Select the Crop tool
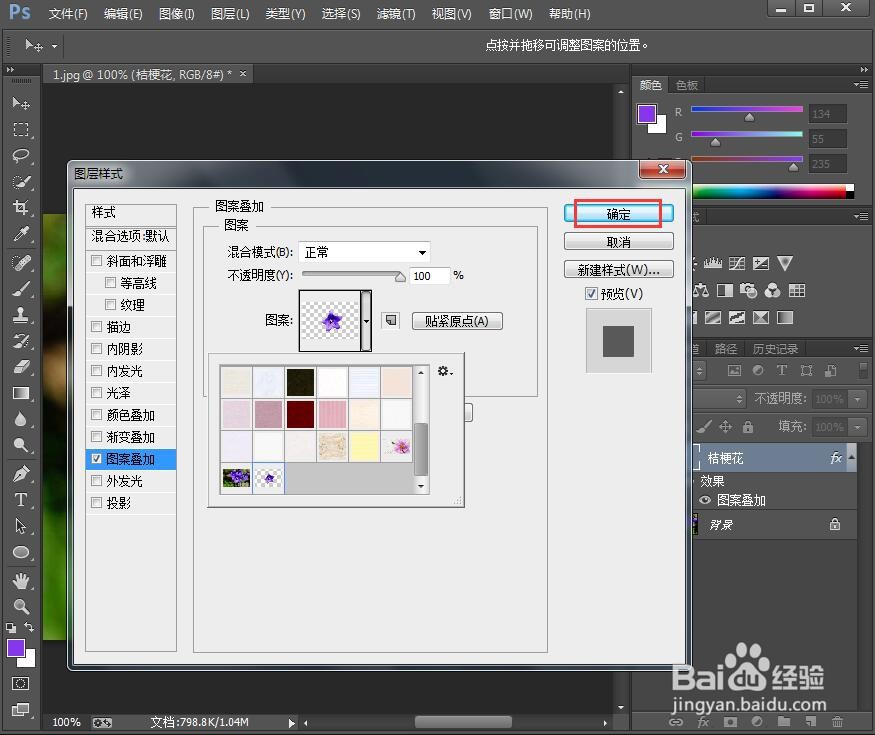 click(x=21, y=207)
